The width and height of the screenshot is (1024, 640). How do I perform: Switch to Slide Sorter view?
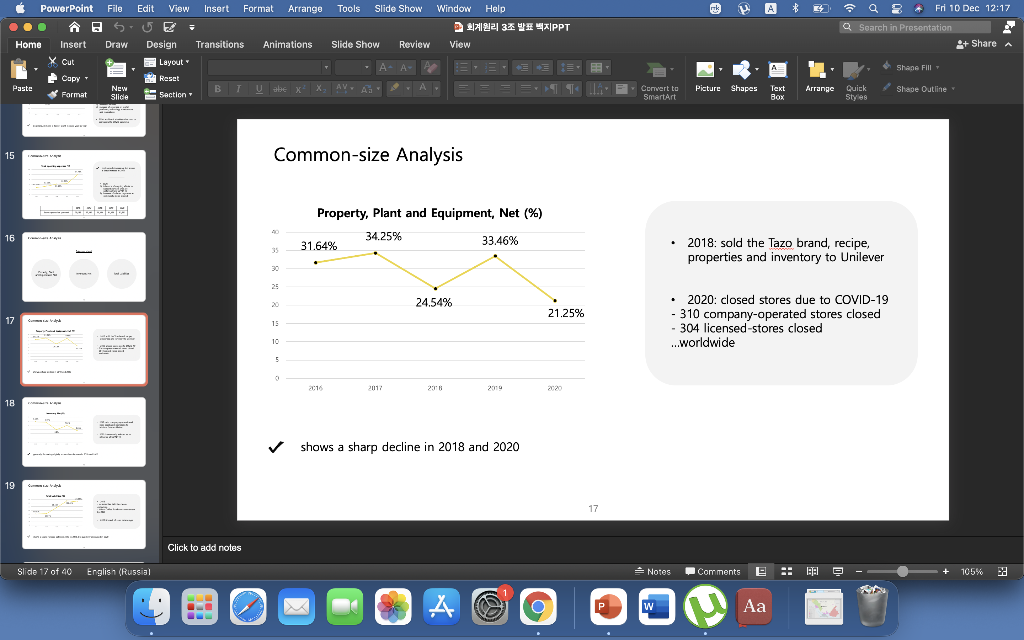pyautogui.click(x=786, y=571)
